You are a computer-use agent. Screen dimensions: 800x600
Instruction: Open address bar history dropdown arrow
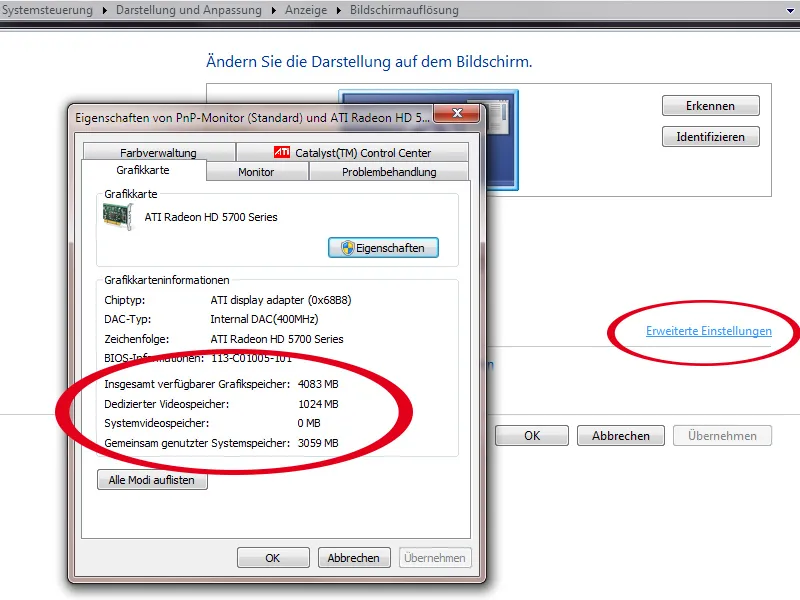coord(790,10)
